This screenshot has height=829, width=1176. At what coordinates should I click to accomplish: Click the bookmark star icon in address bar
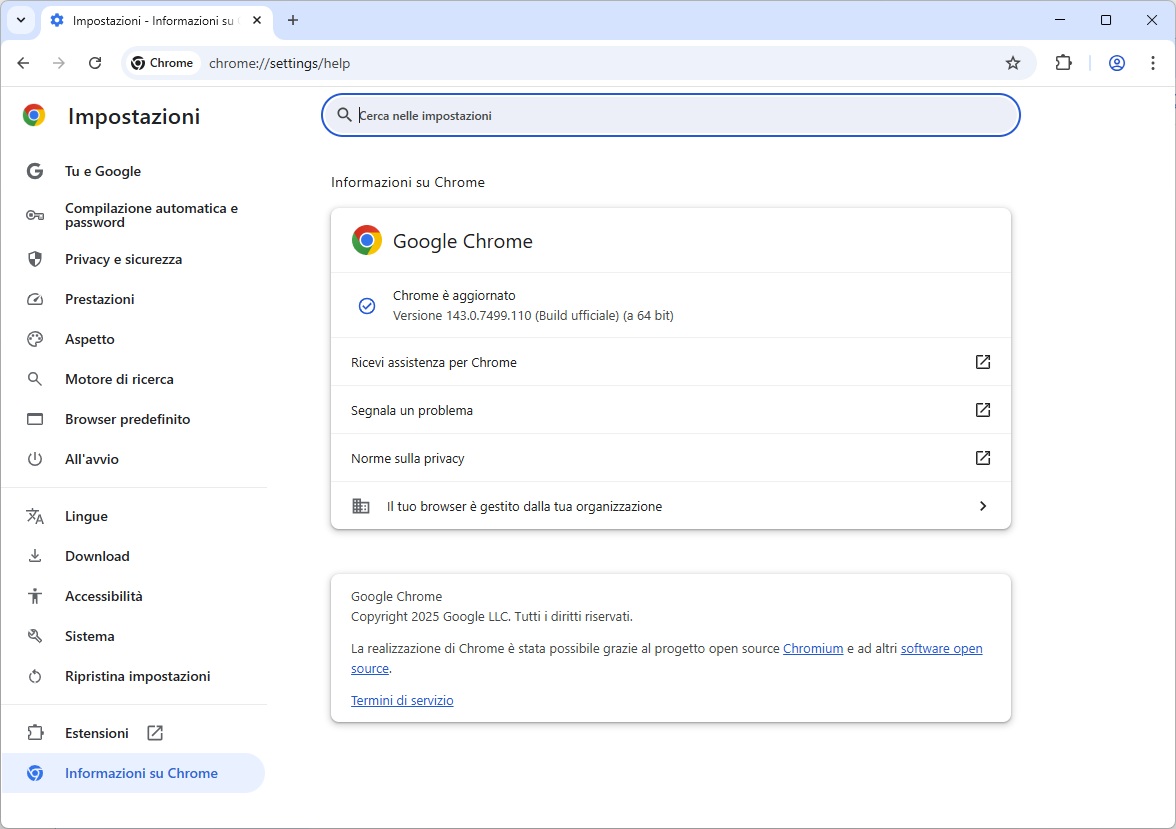[x=1013, y=63]
